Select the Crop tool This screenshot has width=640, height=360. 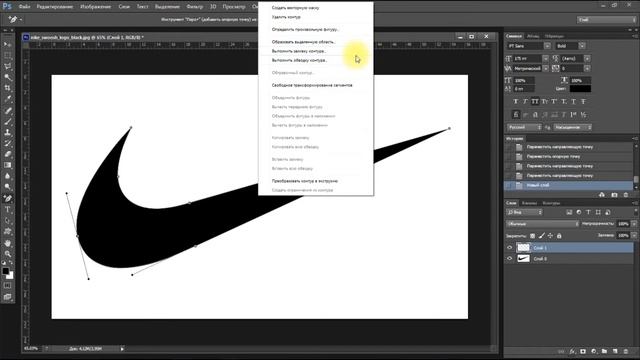click(x=8, y=88)
